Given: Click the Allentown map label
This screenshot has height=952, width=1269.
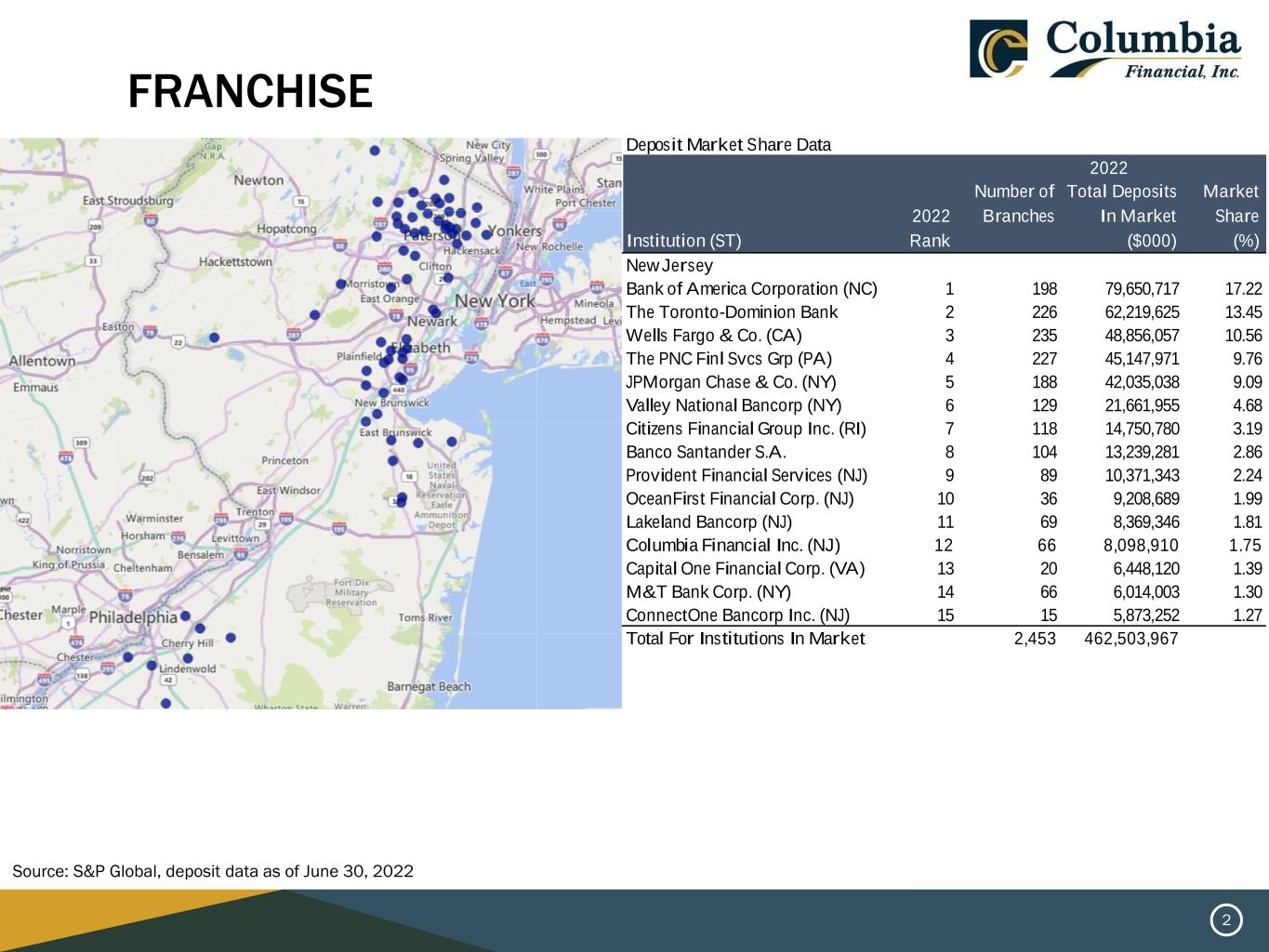Looking at the screenshot, I should point(42,361).
